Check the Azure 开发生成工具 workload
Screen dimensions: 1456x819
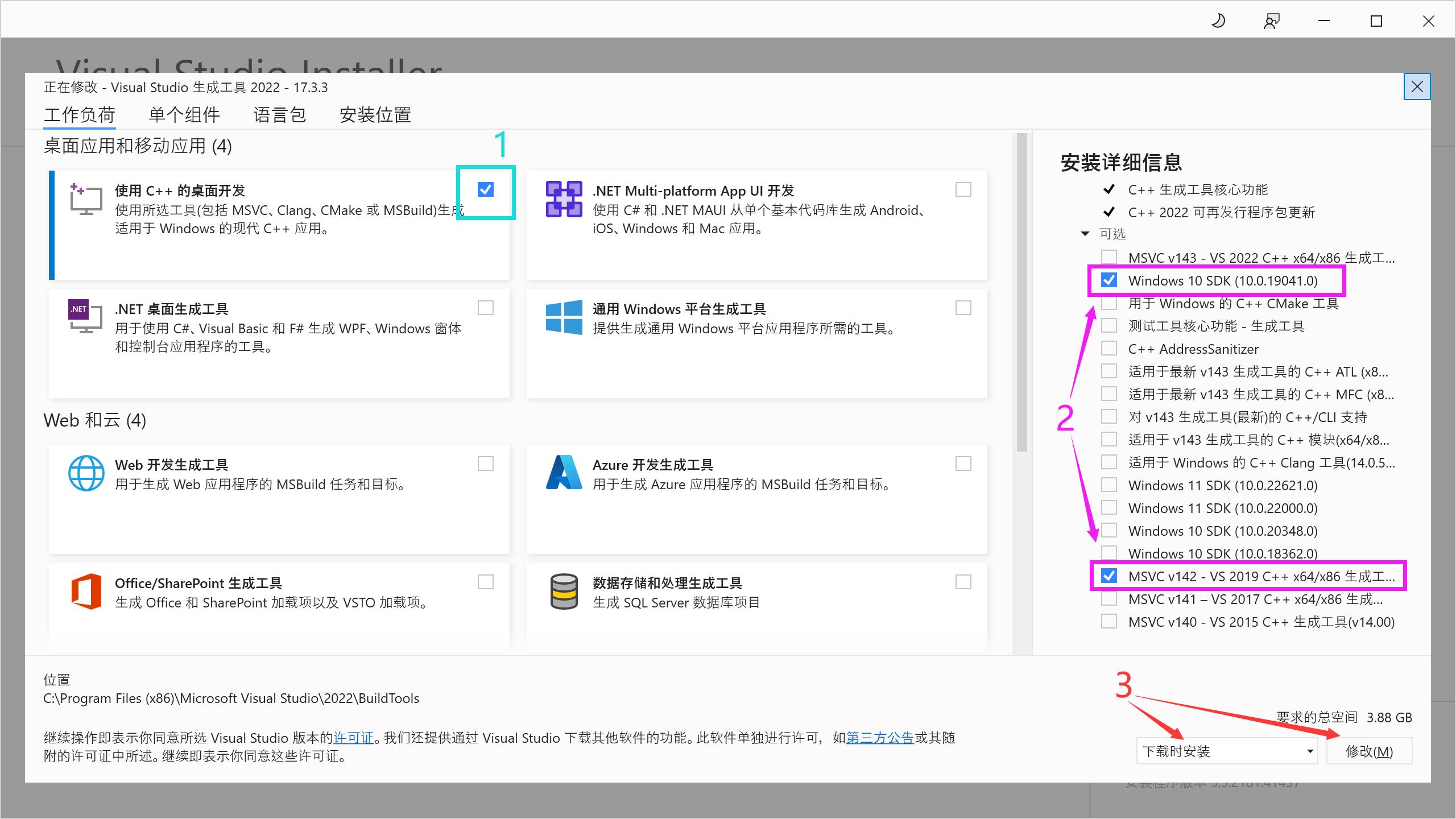963,464
